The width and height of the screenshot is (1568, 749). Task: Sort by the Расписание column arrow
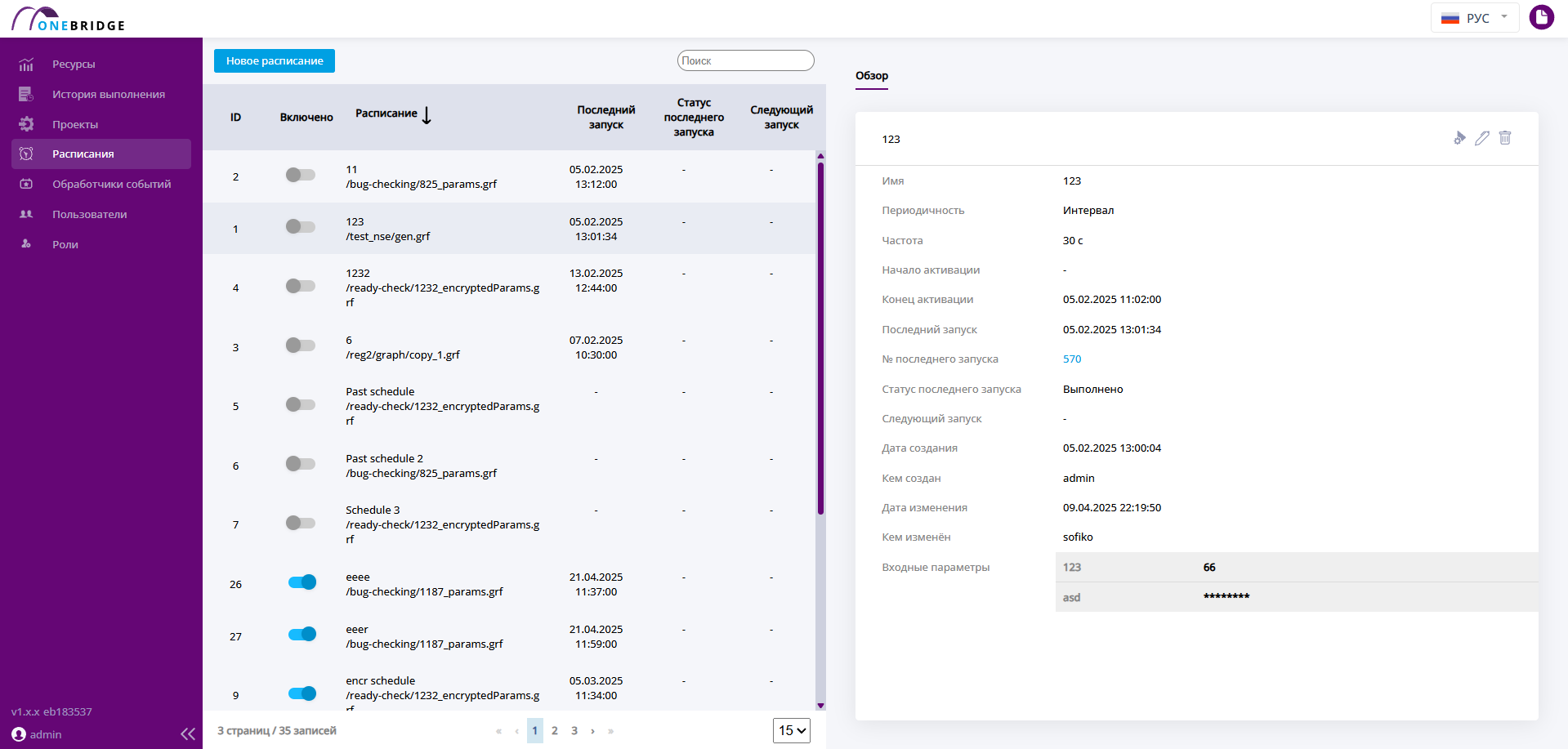click(427, 115)
